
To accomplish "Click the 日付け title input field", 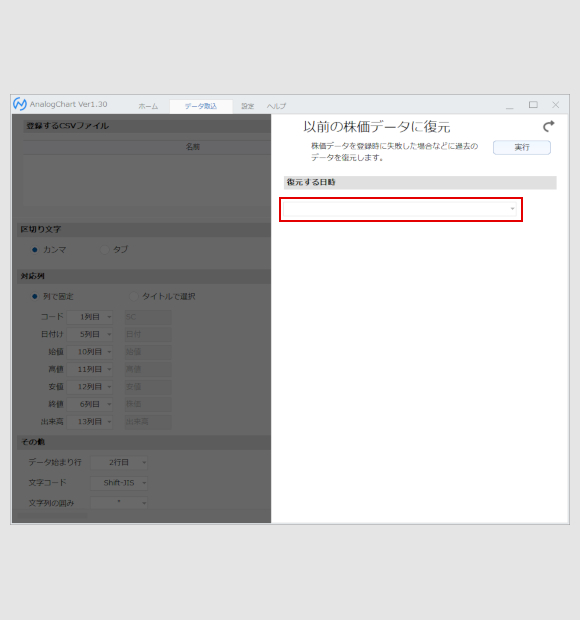I will pyautogui.click(x=148, y=335).
